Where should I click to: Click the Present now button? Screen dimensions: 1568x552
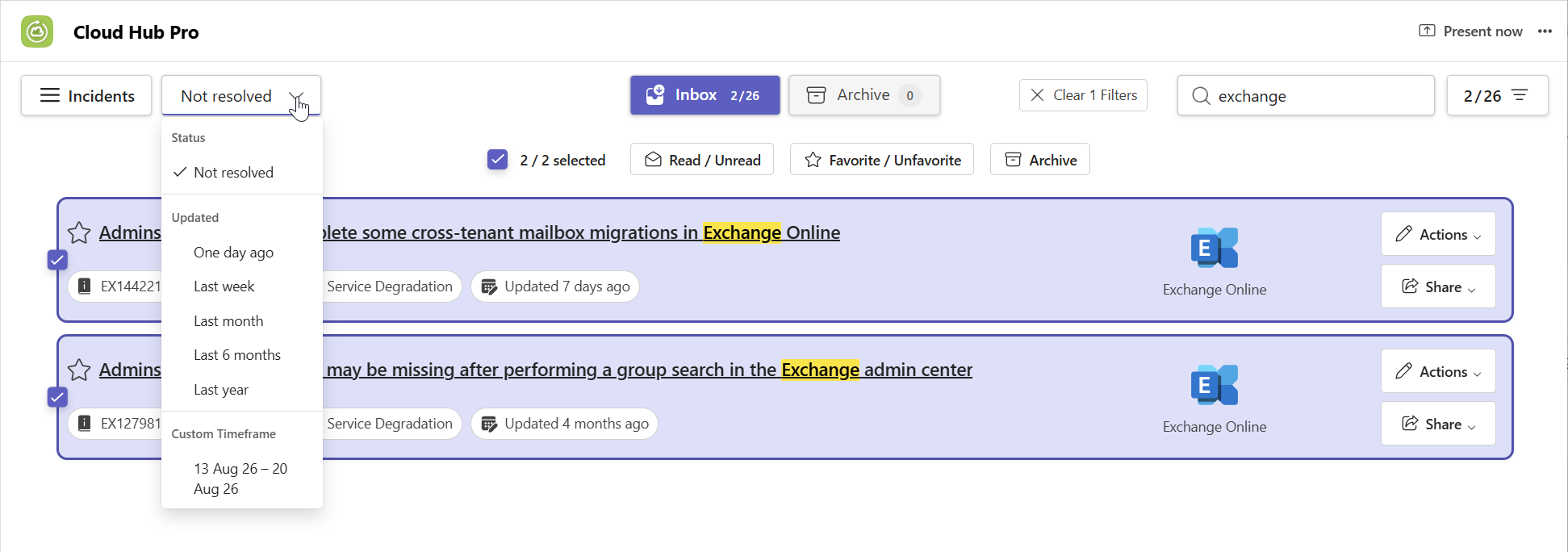[1470, 31]
